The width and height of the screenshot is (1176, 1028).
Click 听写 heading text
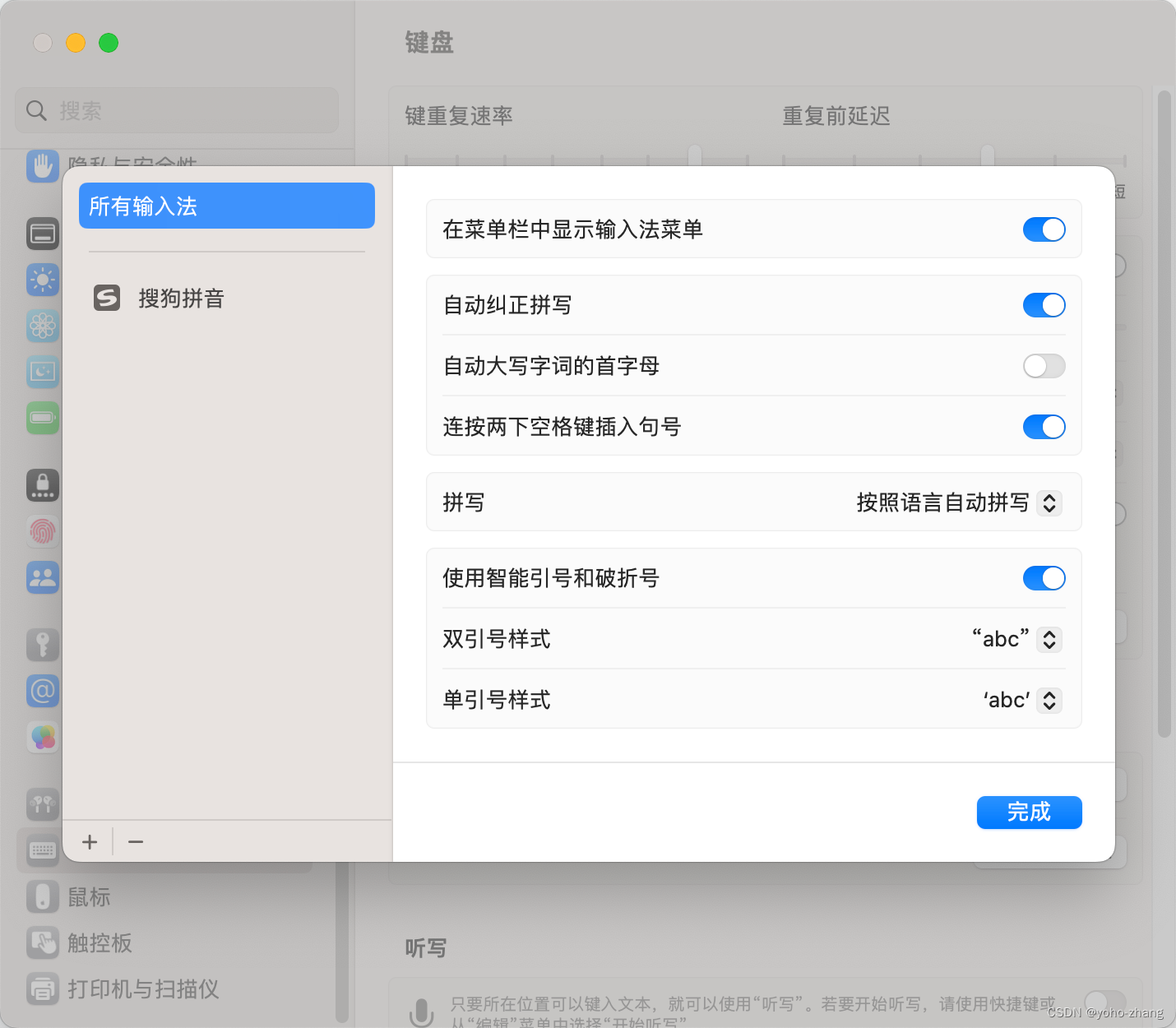click(x=426, y=948)
